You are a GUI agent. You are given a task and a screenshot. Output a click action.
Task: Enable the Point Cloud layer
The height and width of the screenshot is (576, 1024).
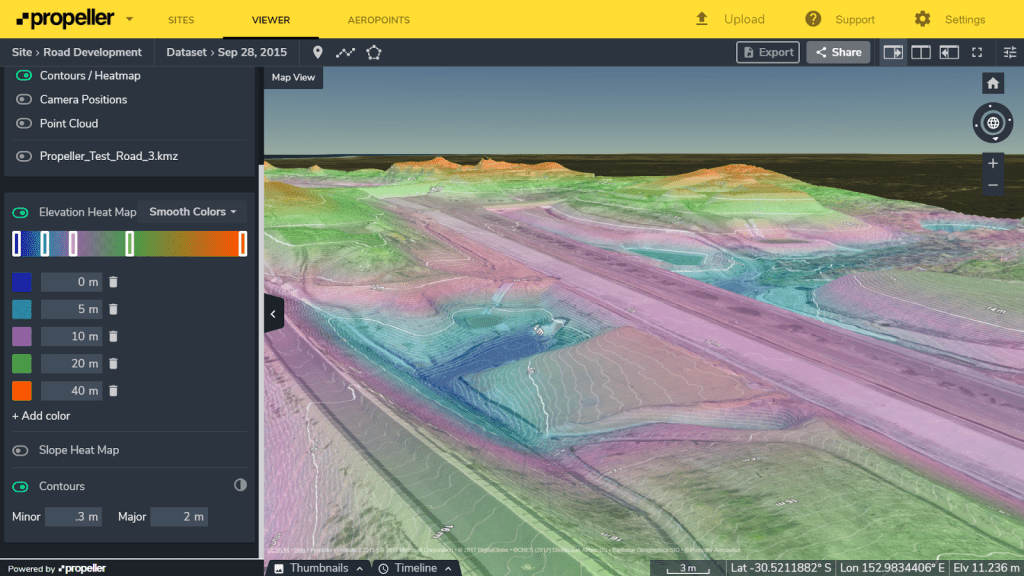click(x=22, y=123)
